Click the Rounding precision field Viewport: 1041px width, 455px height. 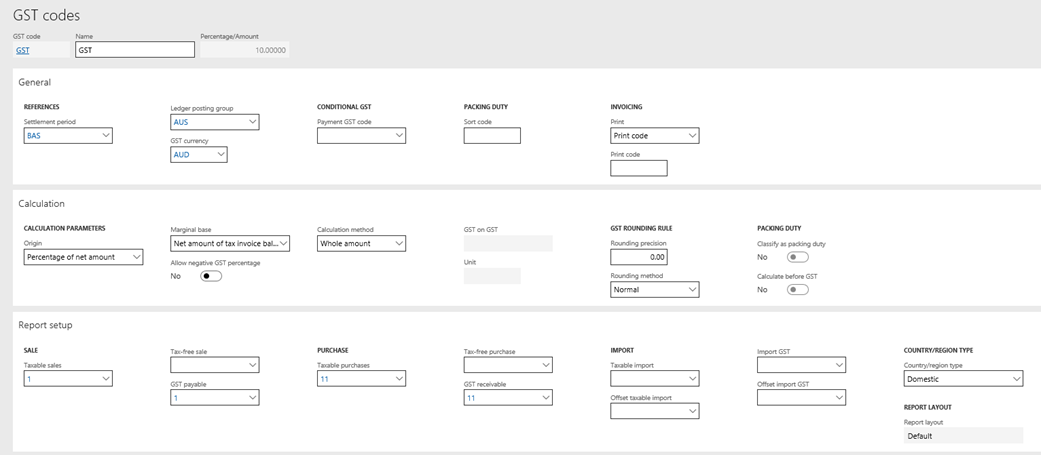(x=639, y=257)
